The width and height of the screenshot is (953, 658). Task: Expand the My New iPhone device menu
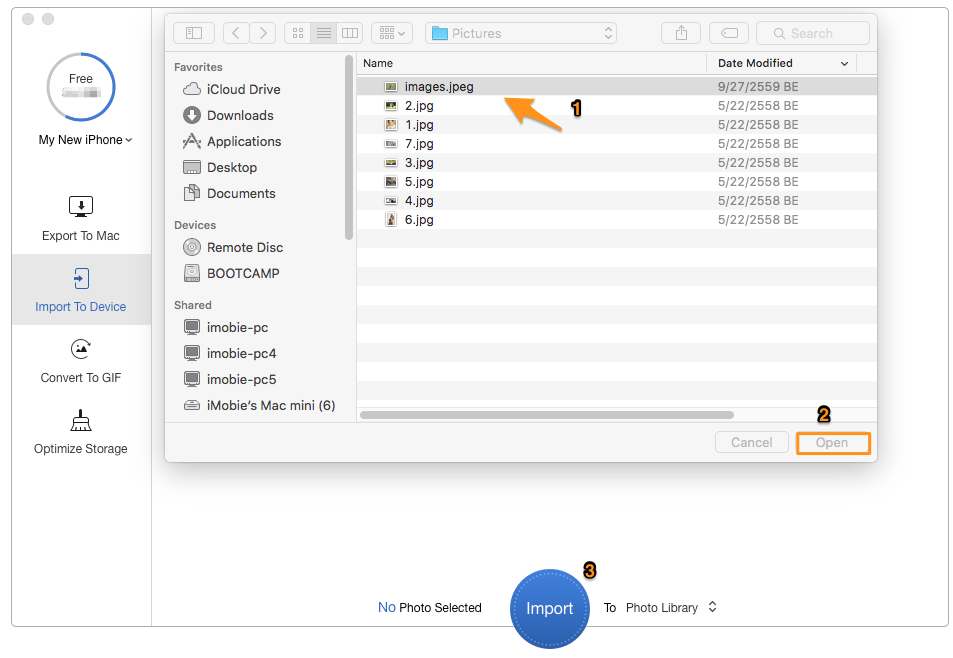tap(85, 140)
